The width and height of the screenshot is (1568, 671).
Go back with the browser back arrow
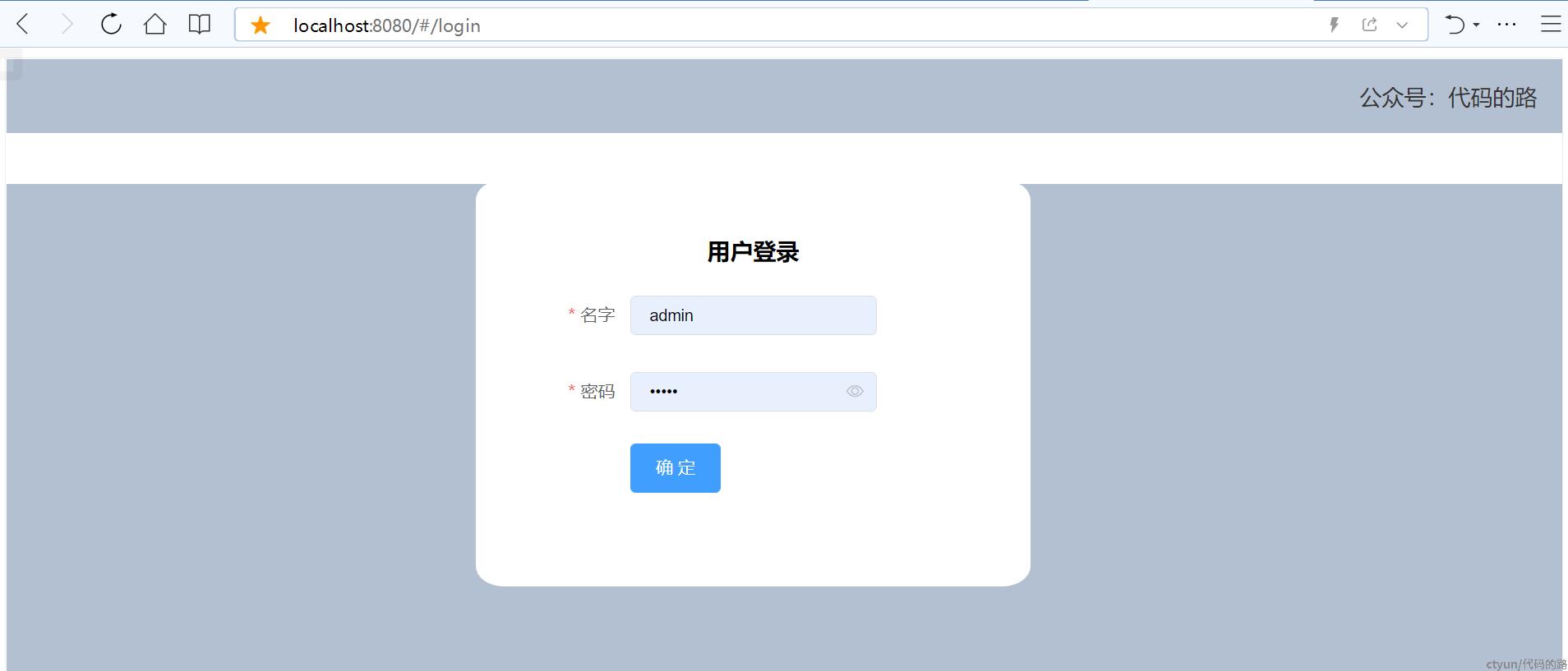point(23,25)
